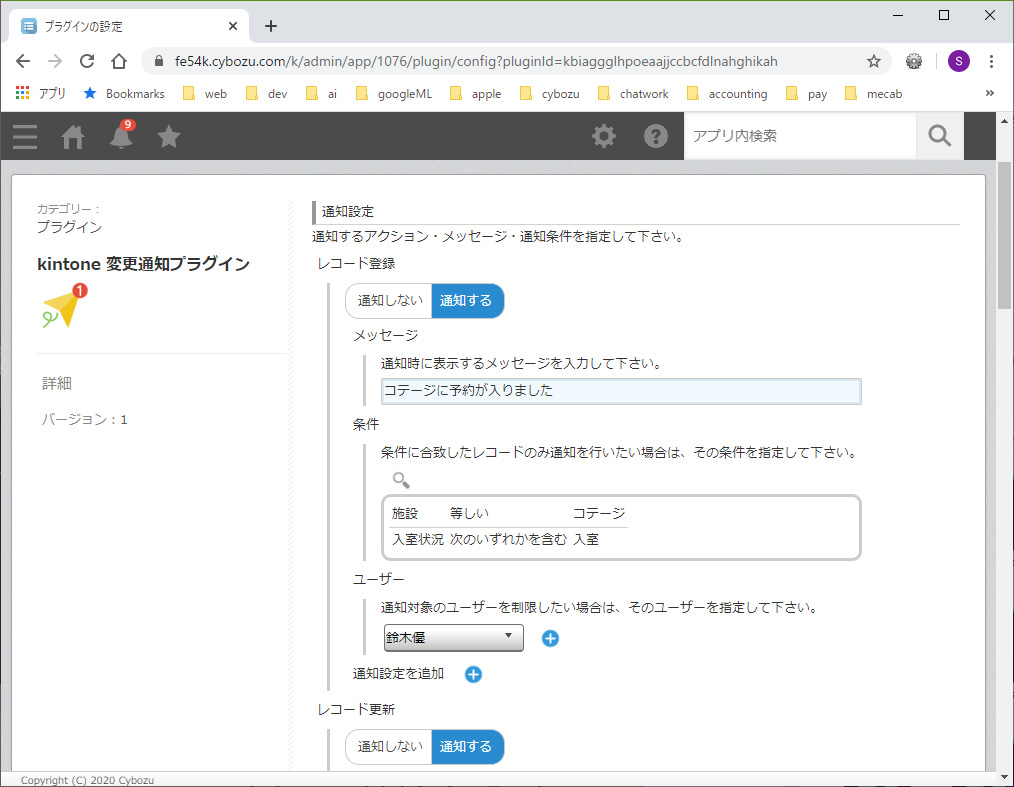Close the プラグインの設定 tab
This screenshot has height=787, width=1014.
coord(233,27)
